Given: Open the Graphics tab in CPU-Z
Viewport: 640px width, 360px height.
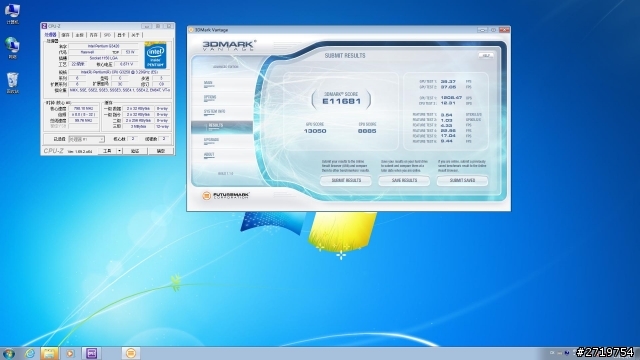Looking at the screenshot, I should [121, 35].
